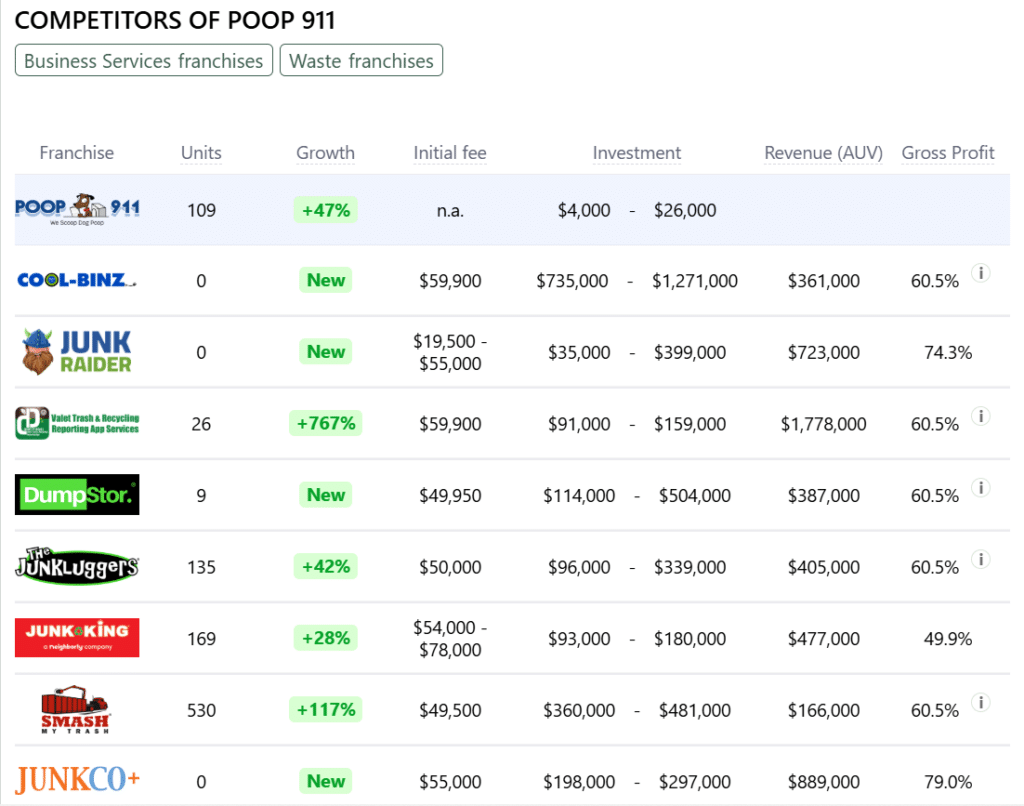The height and width of the screenshot is (806, 1024).
Task: Open Waste franchises tag
Action: coord(361,60)
